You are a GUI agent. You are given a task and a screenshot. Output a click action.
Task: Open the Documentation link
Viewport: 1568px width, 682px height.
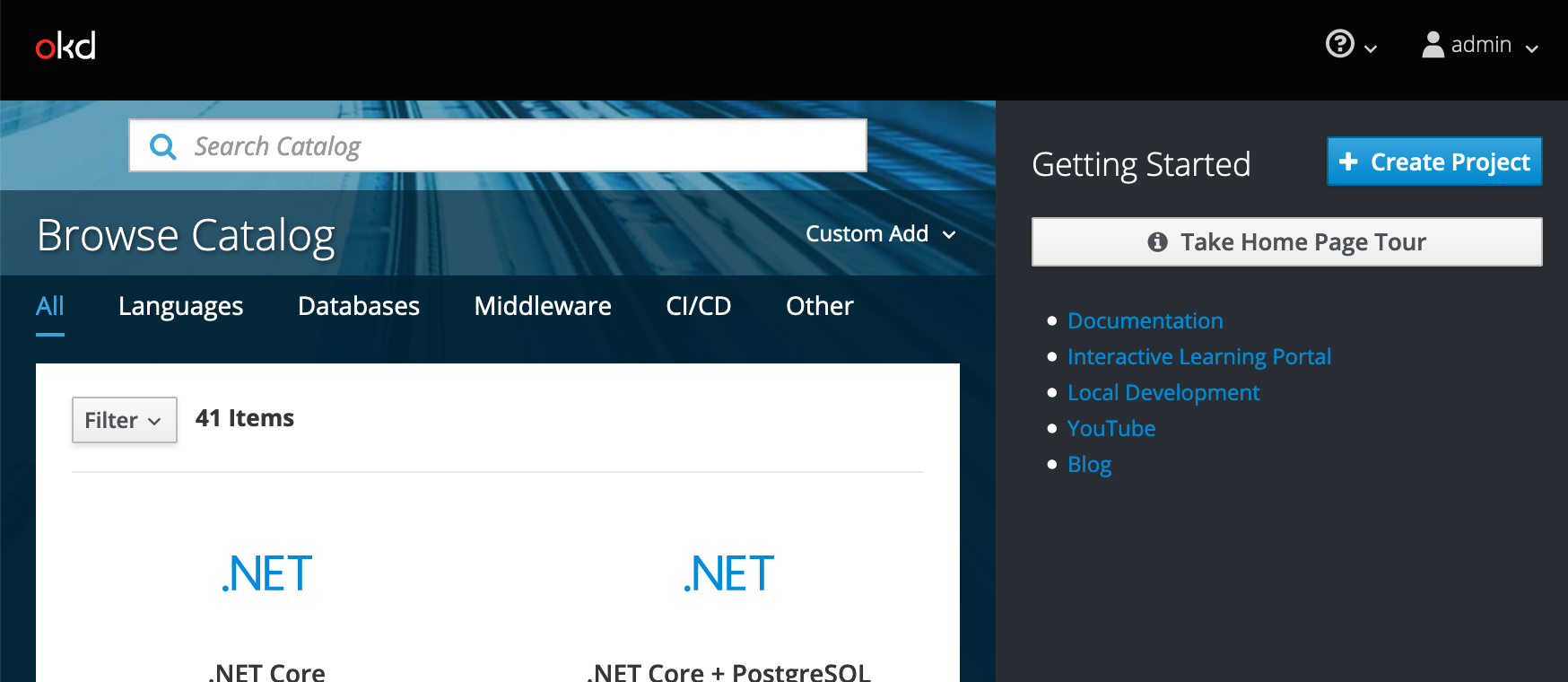pyautogui.click(x=1145, y=321)
